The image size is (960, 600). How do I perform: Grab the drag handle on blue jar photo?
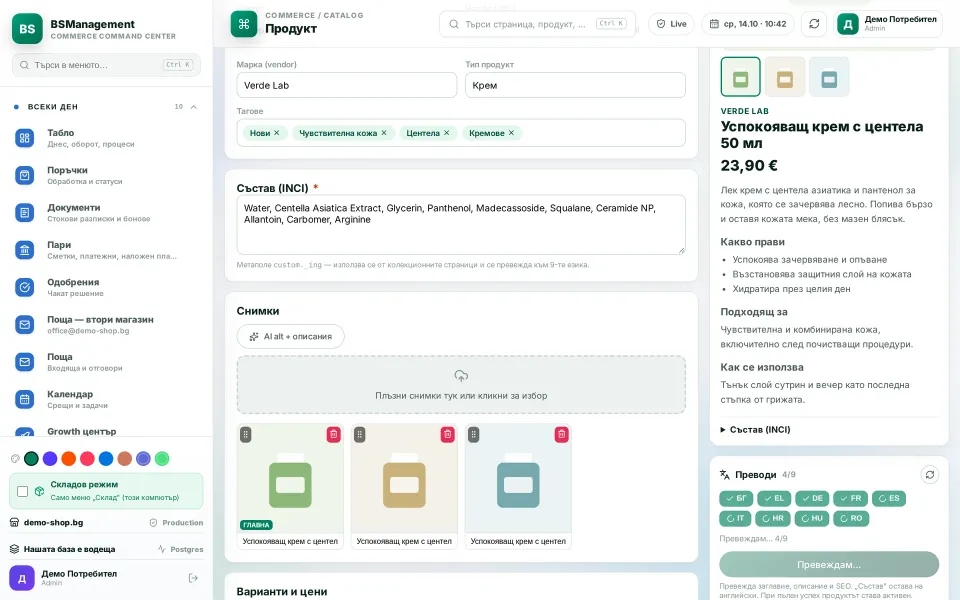click(473, 435)
